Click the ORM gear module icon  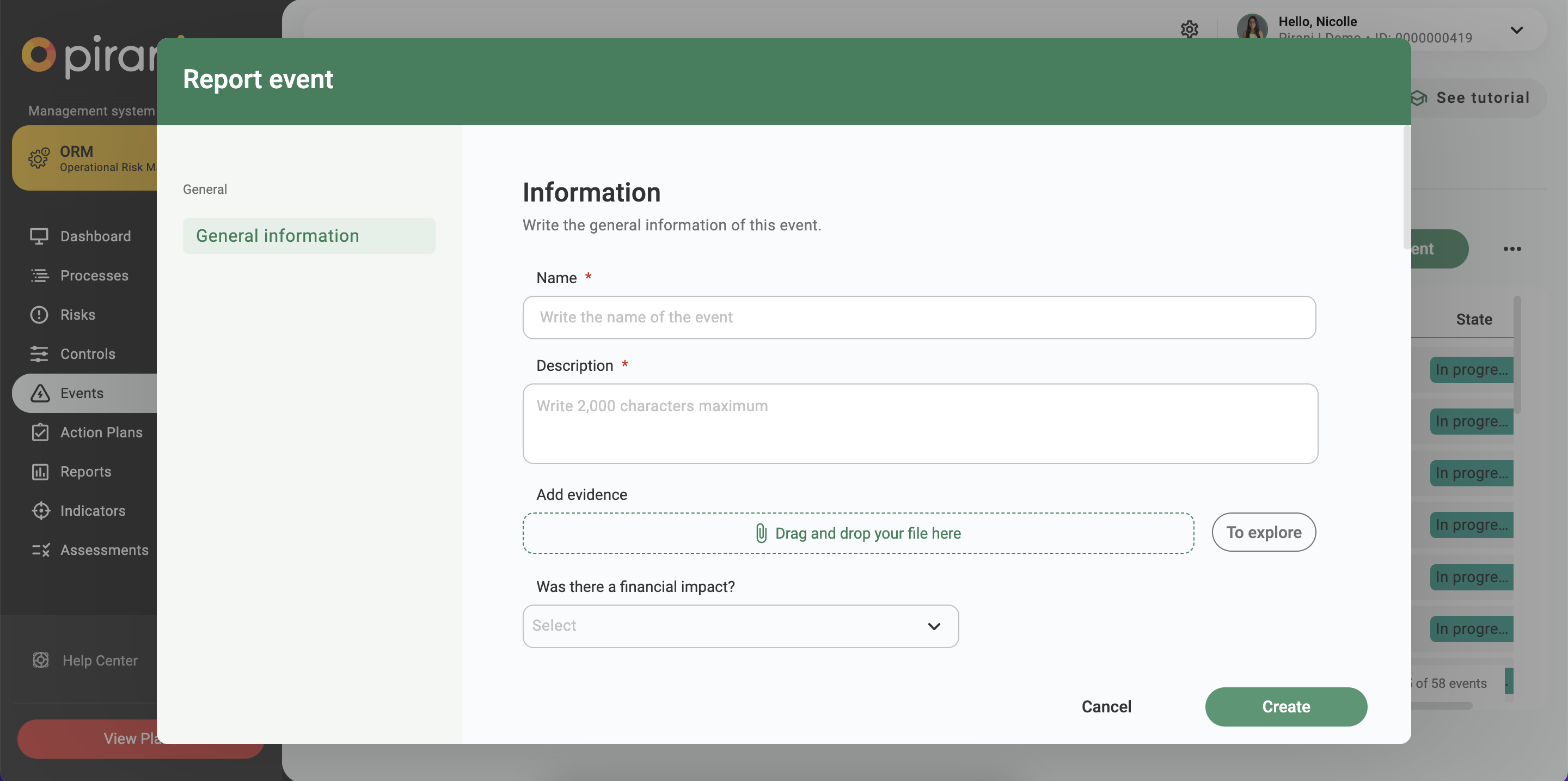click(x=39, y=157)
